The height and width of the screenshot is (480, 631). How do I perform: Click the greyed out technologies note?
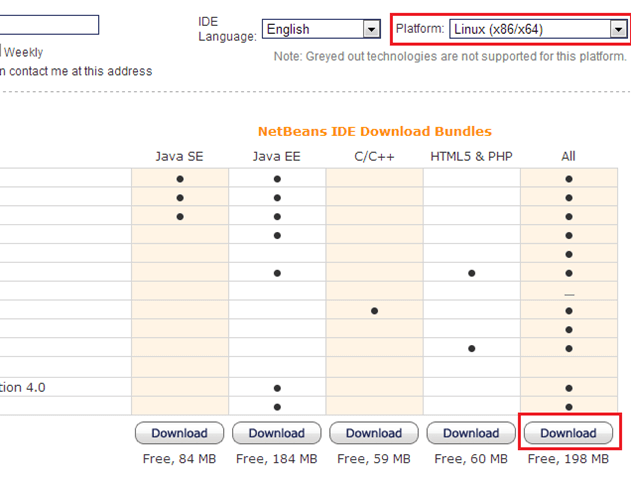tap(450, 56)
